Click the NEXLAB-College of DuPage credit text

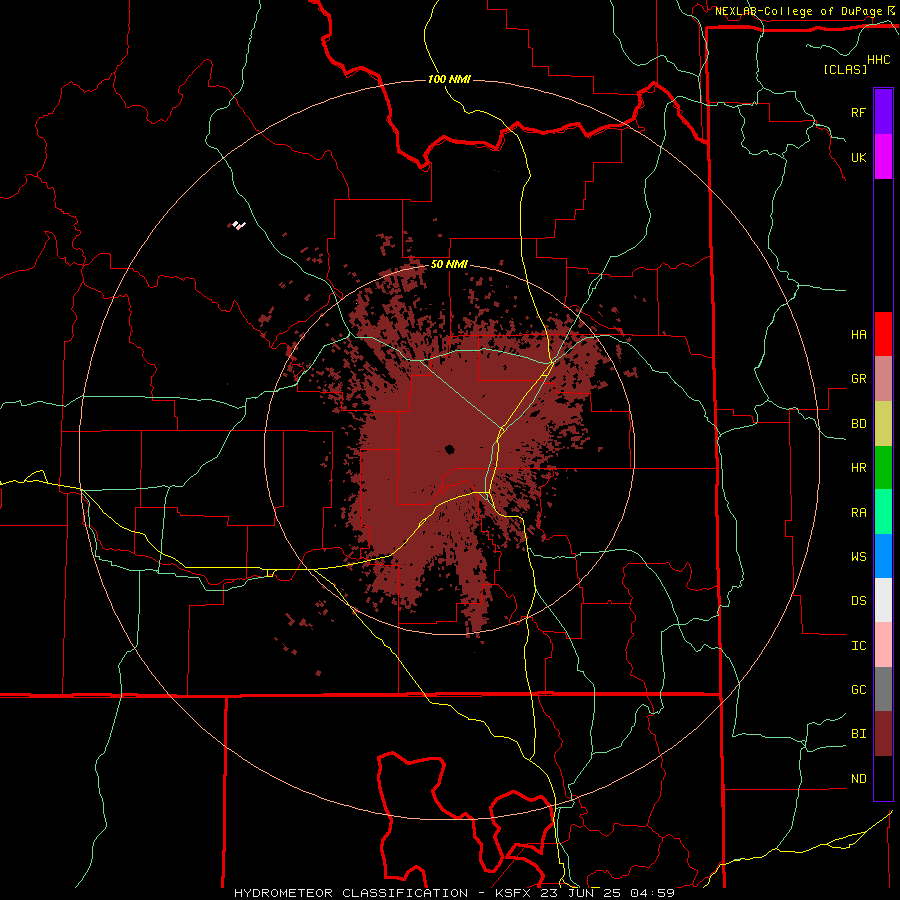click(798, 11)
